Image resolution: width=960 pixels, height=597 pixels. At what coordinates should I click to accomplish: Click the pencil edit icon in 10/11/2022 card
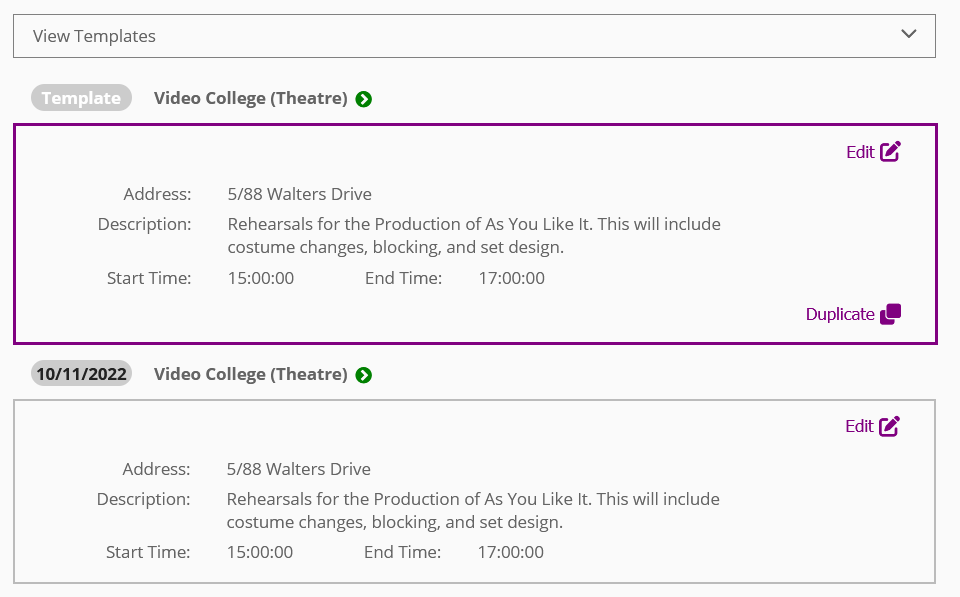click(889, 426)
